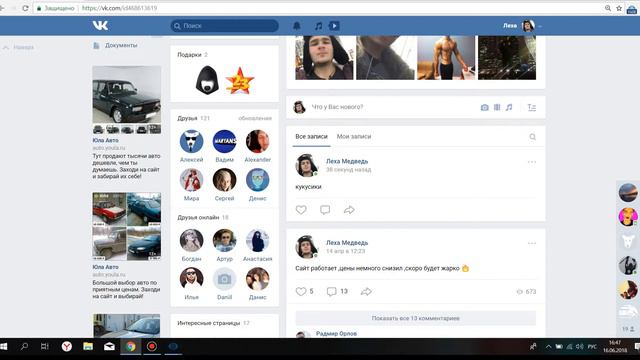This screenshot has height=360, width=640.
Task: Comment on the 'кукусики' post
Action: point(325,210)
